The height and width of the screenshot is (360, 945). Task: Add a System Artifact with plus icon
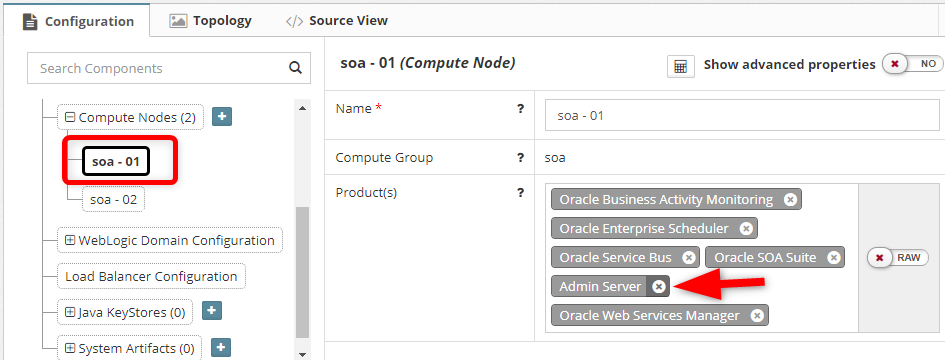pyautogui.click(x=221, y=347)
